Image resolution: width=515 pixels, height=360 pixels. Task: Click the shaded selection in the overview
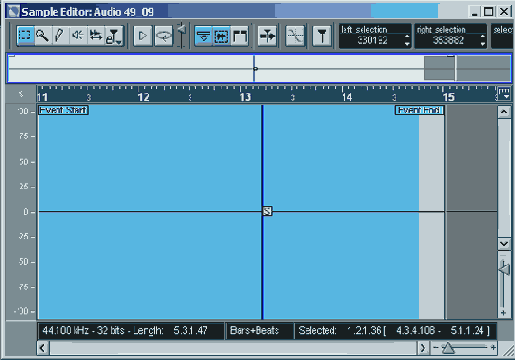coord(439,68)
